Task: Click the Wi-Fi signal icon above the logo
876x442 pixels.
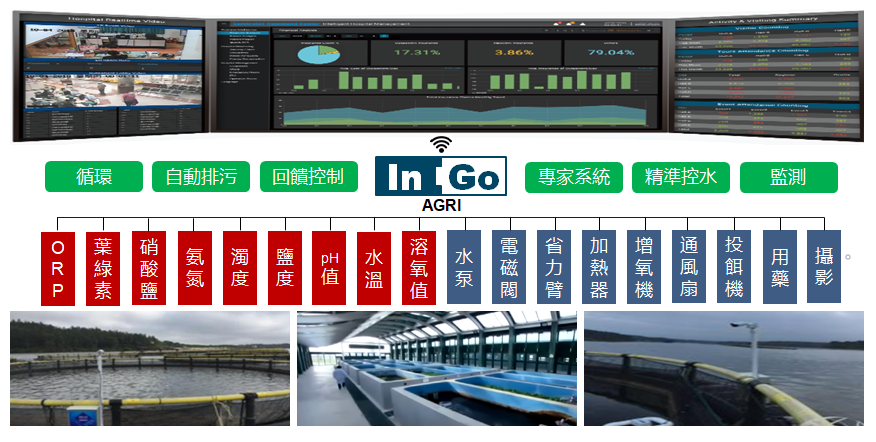Action: [x=441, y=144]
